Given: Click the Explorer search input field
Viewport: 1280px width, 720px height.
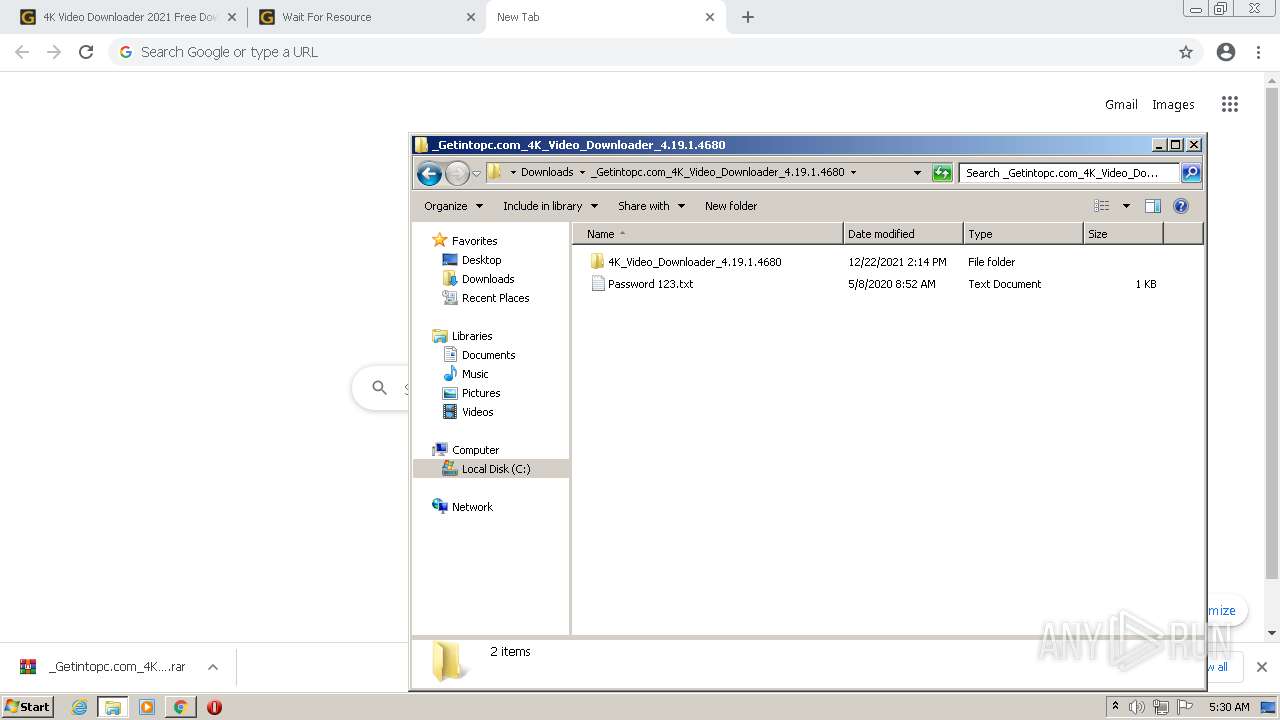Looking at the screenshot, I should pyautogui.click(x=1068, y=173).
